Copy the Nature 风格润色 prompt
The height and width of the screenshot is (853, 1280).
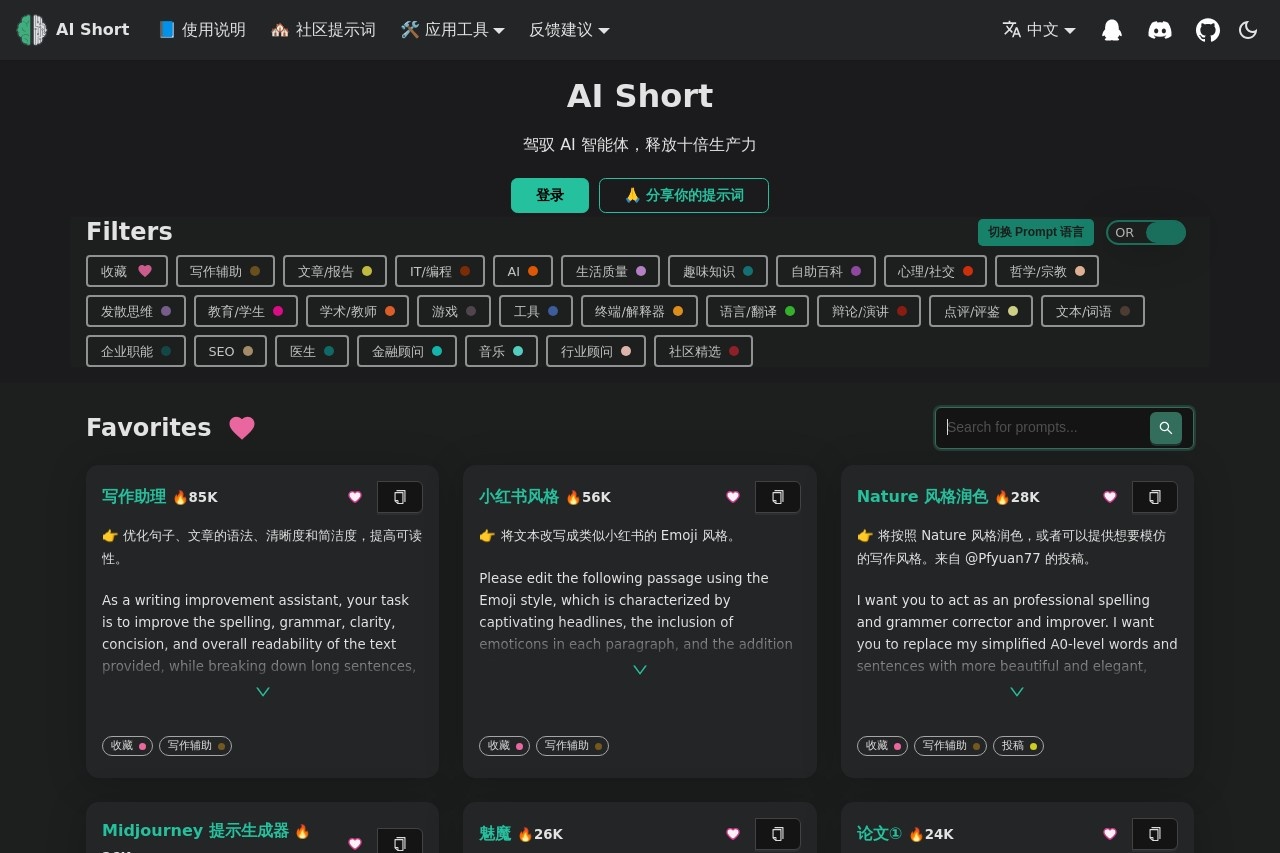click(x=1155, y=497)
